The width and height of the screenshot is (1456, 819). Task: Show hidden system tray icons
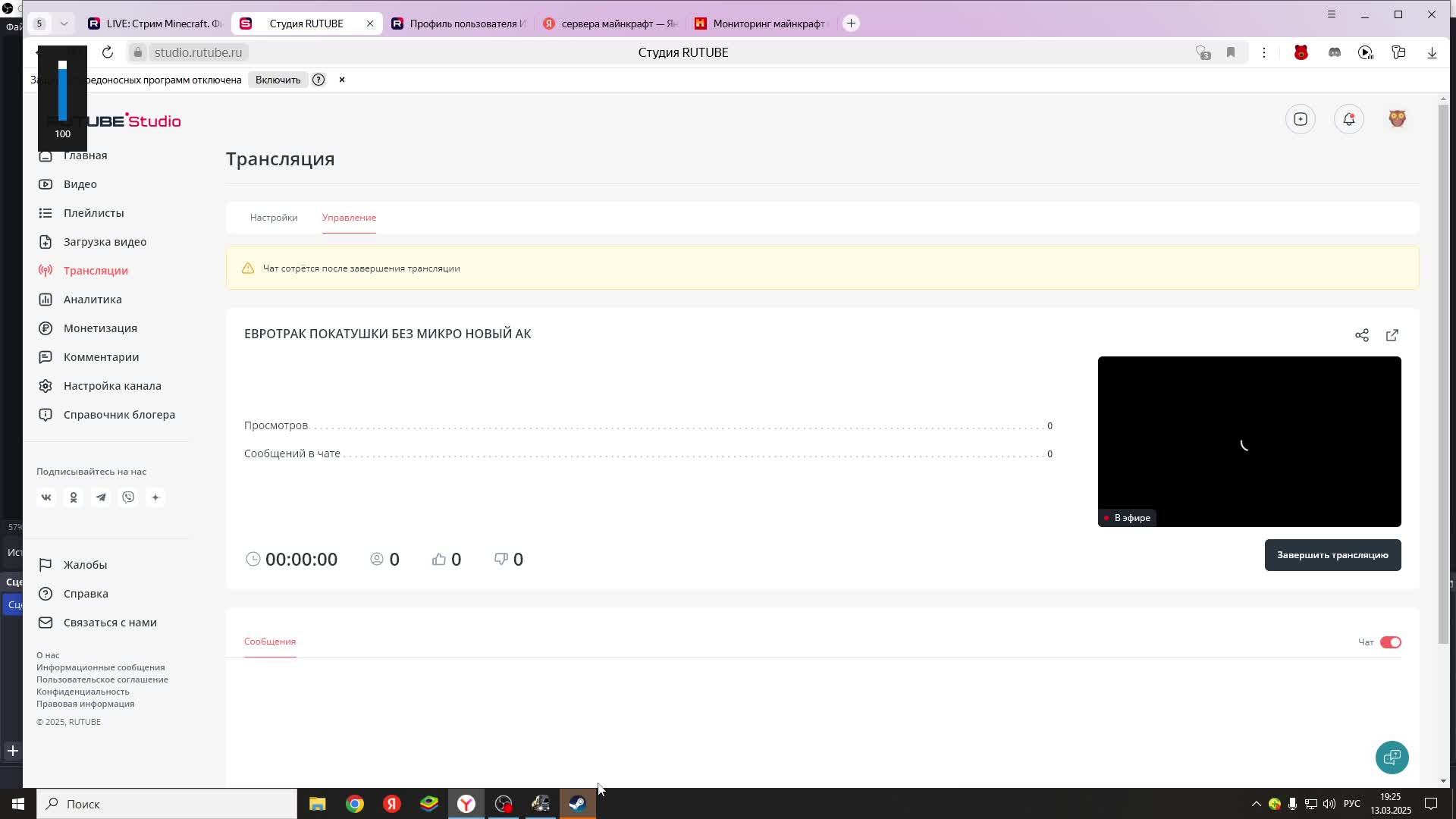click(1256, 804)
